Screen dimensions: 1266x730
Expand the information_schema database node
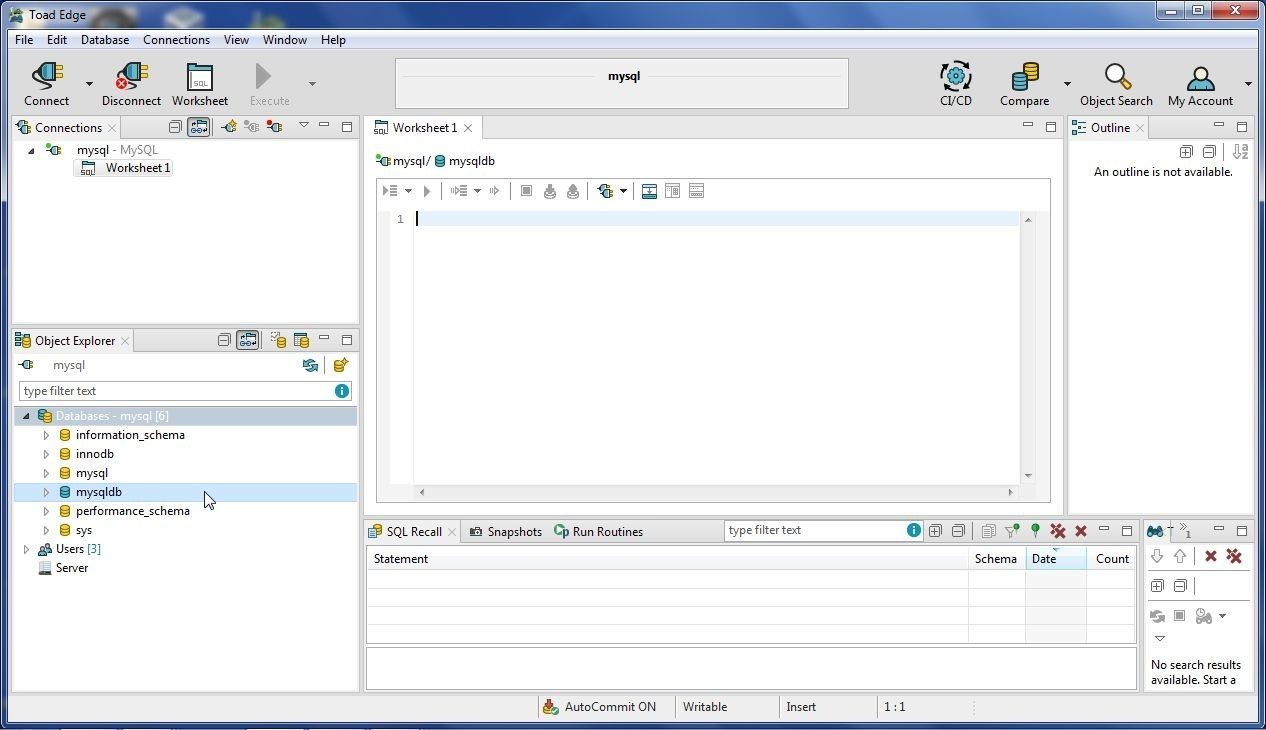[x=46, y=435]
